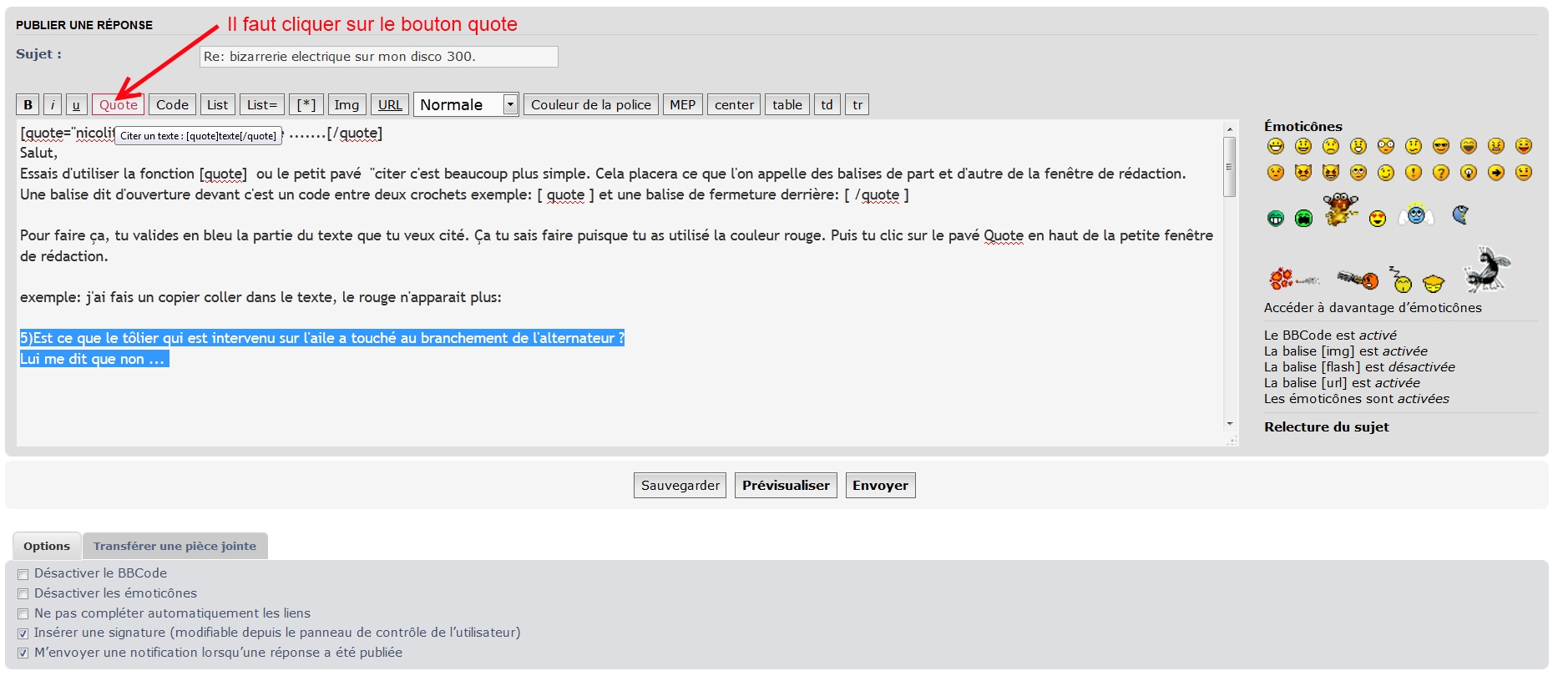The height and width of the screenshot is (676, 1568).
Task: Insert the light bulb idea emoticon
Action: click(x=1469, y=173)
